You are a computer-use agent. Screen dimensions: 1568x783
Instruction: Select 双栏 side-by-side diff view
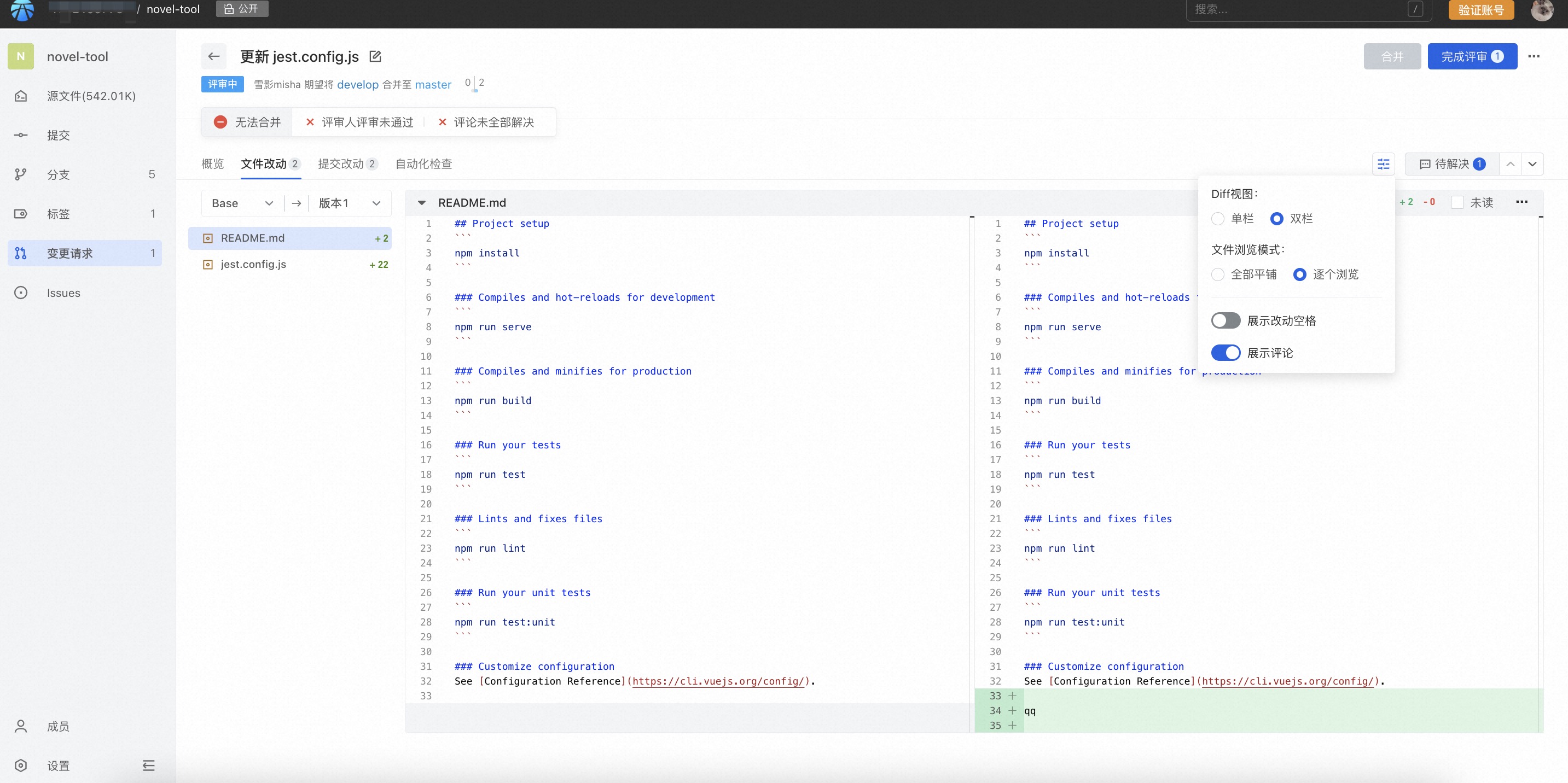(1277, 218)
